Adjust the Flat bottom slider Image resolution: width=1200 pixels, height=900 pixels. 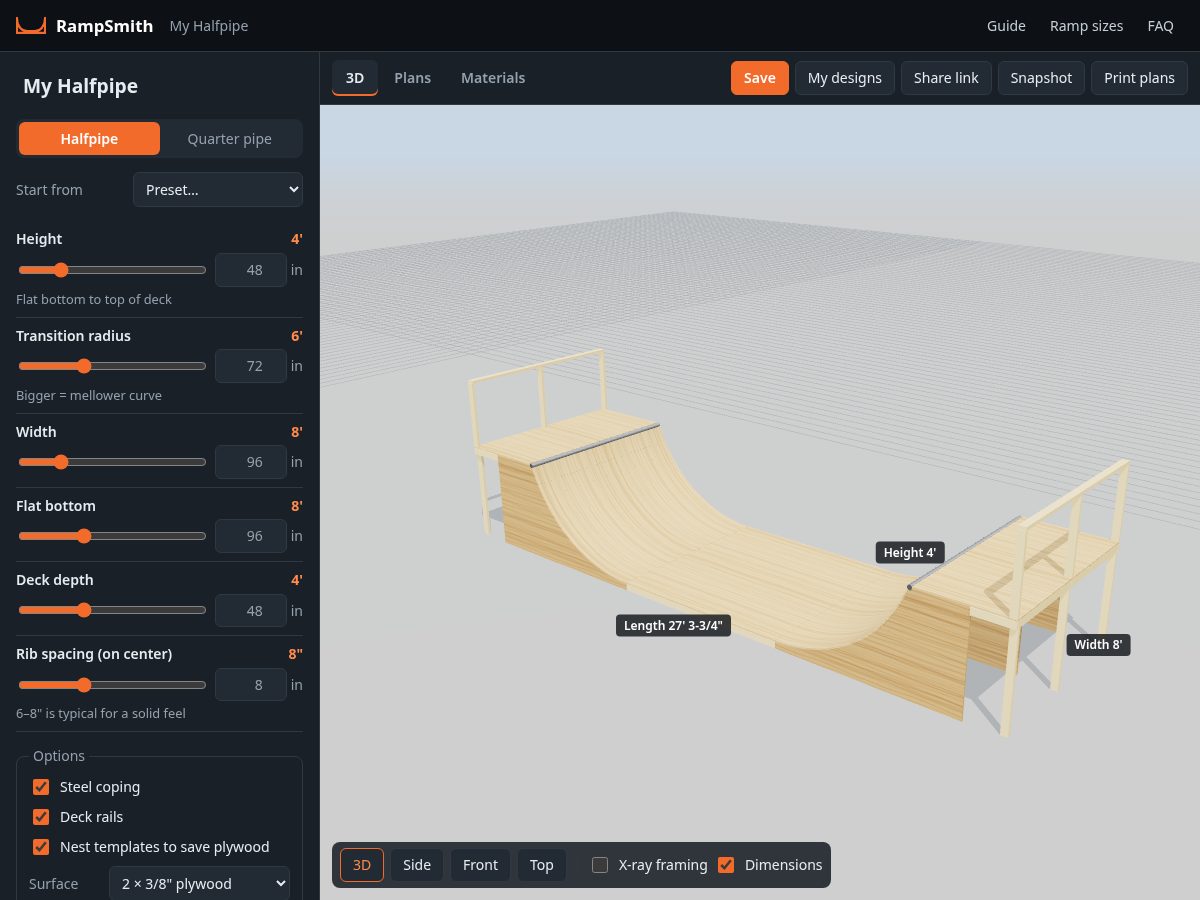[112, 536]
